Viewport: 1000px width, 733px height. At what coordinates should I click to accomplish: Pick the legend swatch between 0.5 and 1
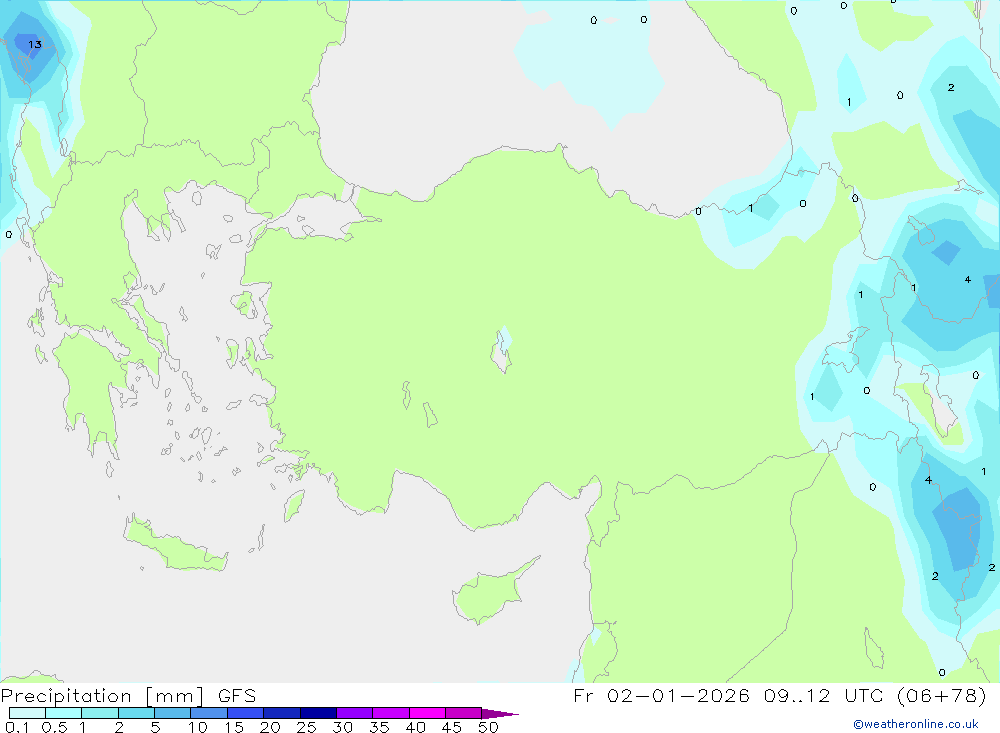pos(64,713)
